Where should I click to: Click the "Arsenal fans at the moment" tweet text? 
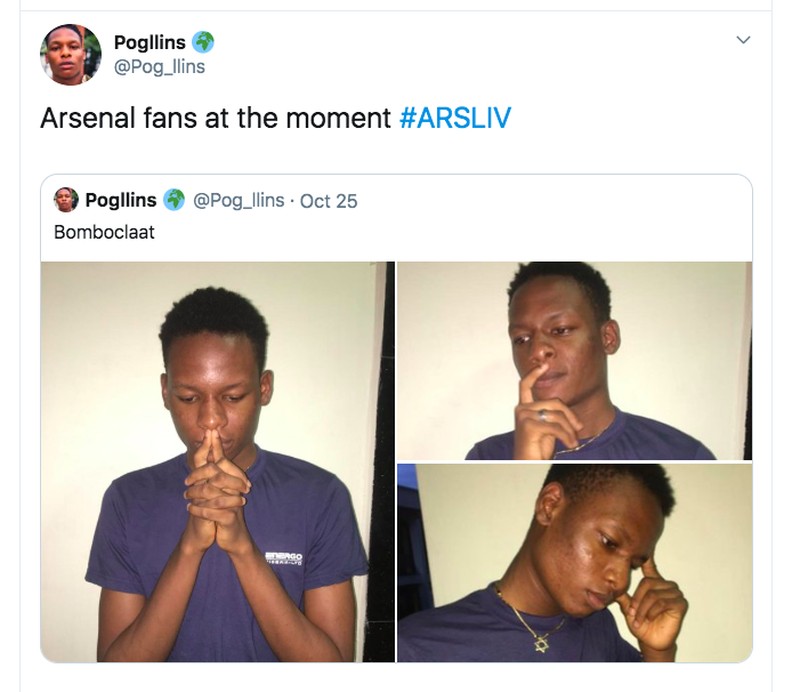point(215,118)
